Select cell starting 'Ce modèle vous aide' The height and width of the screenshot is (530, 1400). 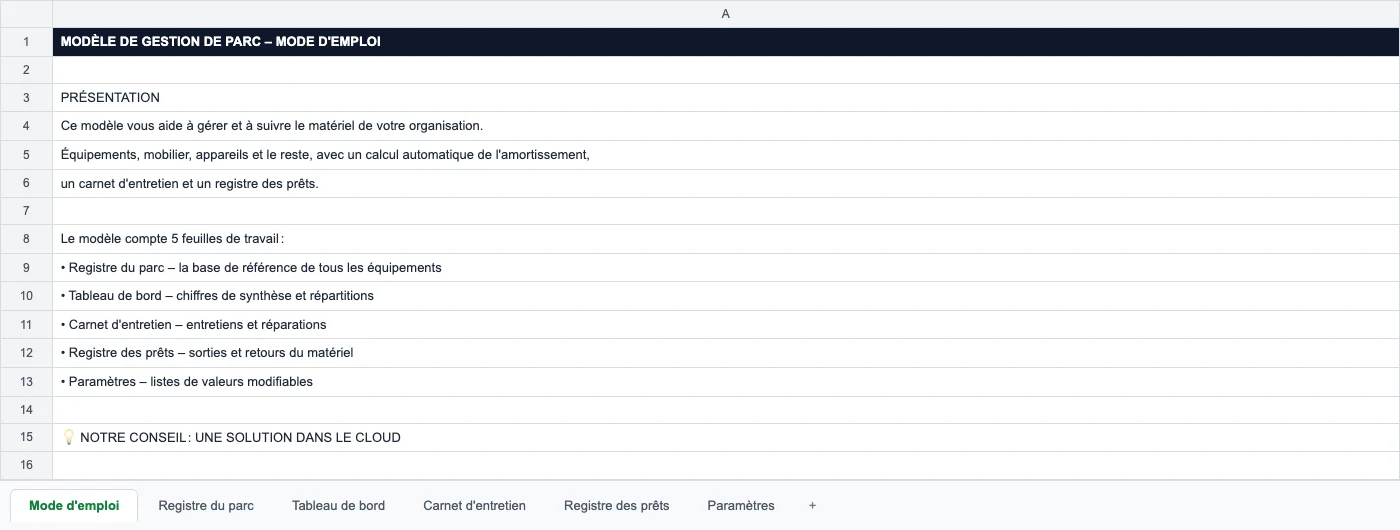click(725, 126)
